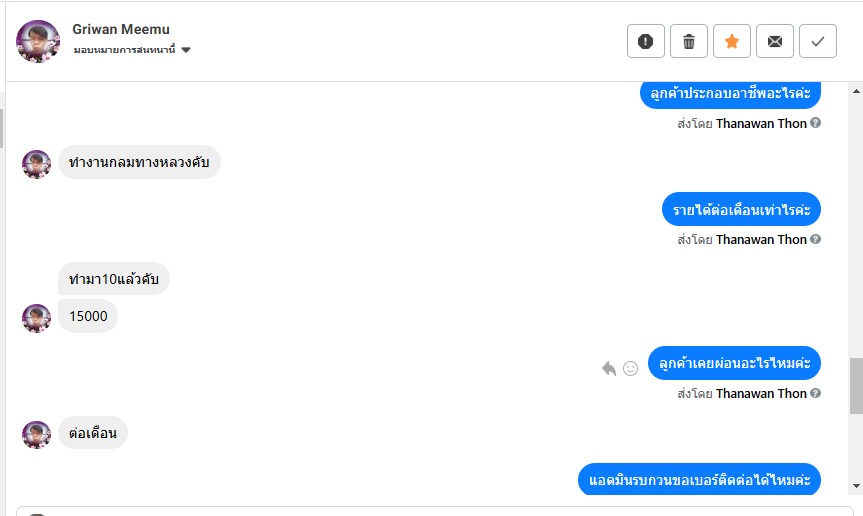Delete conversation with trash icon

pos(689,41)
